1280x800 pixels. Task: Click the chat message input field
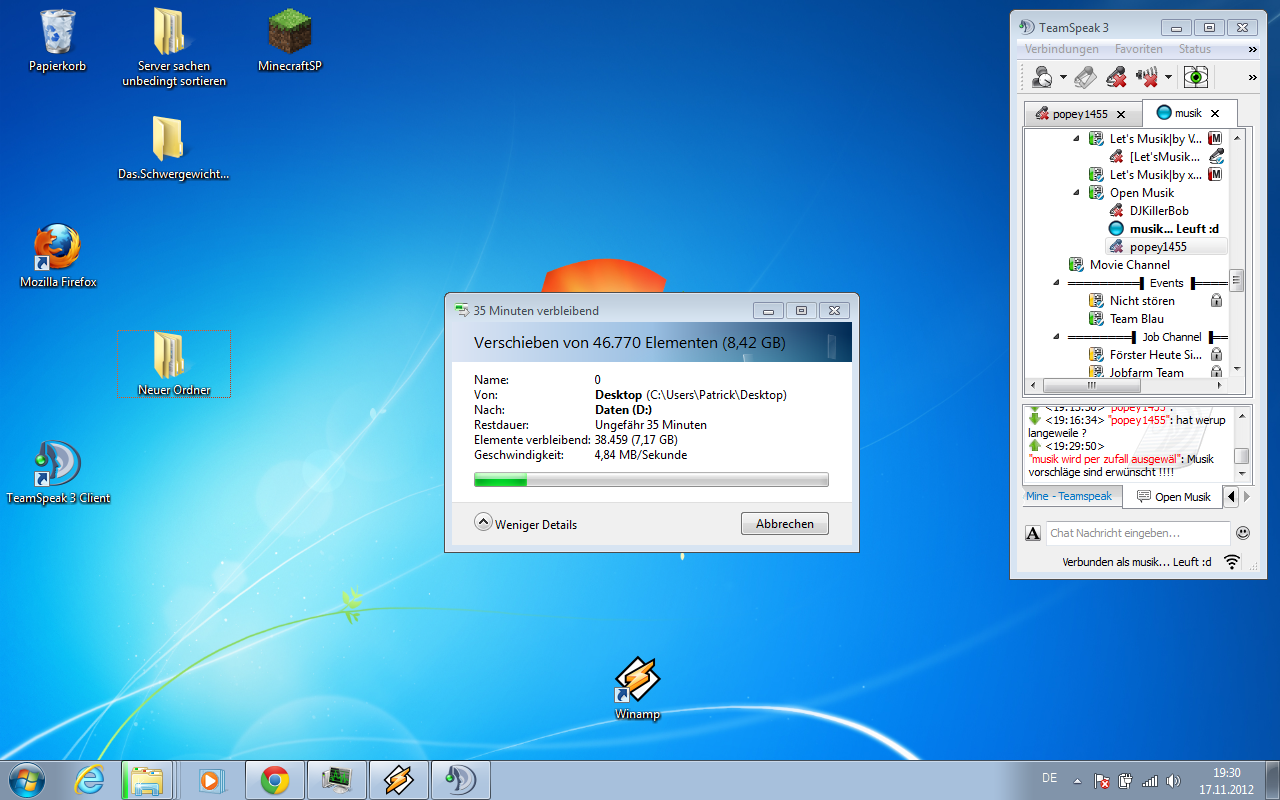[x=1137, y=533]
